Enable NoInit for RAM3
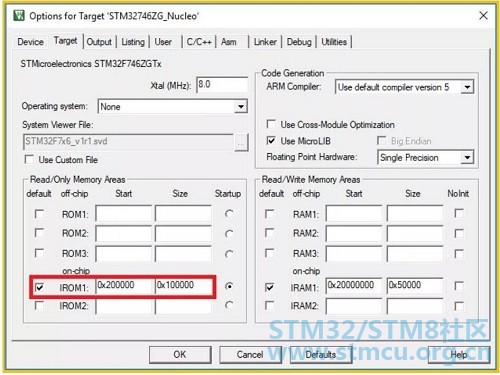The image size is (500, 375). [459, 254]
